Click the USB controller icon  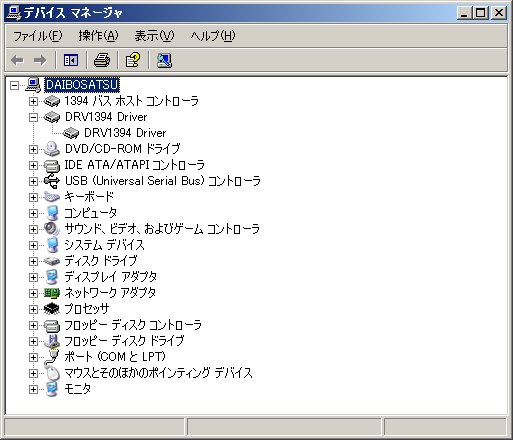pyautogui.click(x=52, y=181)
